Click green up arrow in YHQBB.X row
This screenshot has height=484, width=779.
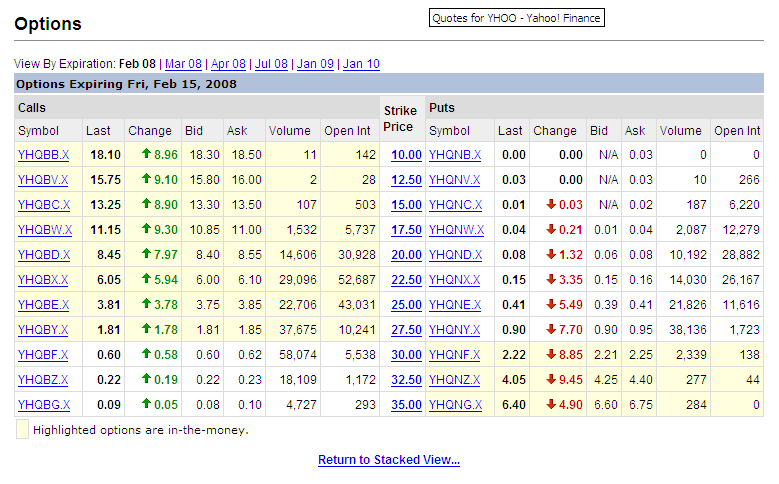[146, 154]
